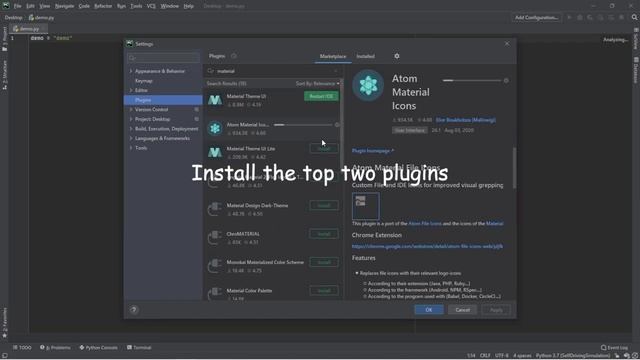
Task: Click the large Atom Material Icons logo in details
Action: point(368,85)
